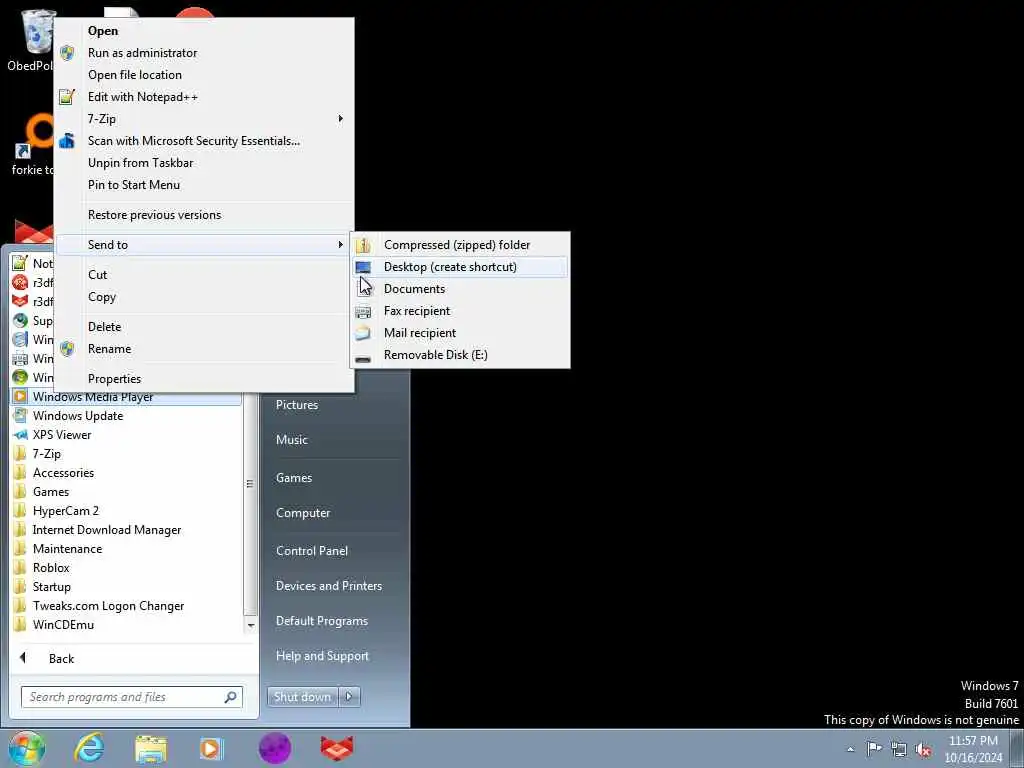Click the network tray icon
This screenshot has height=768, width=1024.
tap(899, 749)
